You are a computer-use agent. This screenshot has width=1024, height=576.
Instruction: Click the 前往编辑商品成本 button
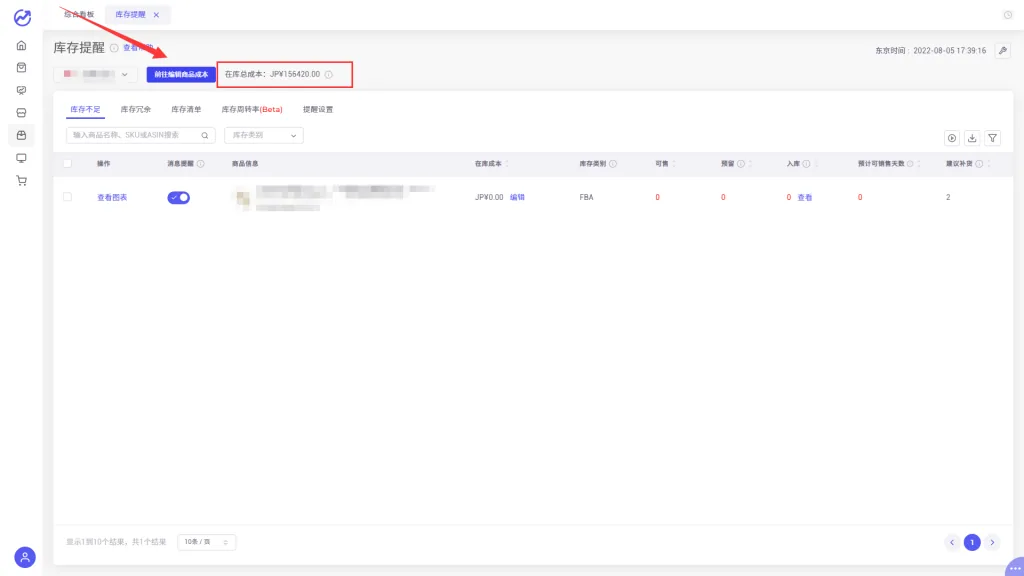click(181, 74)
